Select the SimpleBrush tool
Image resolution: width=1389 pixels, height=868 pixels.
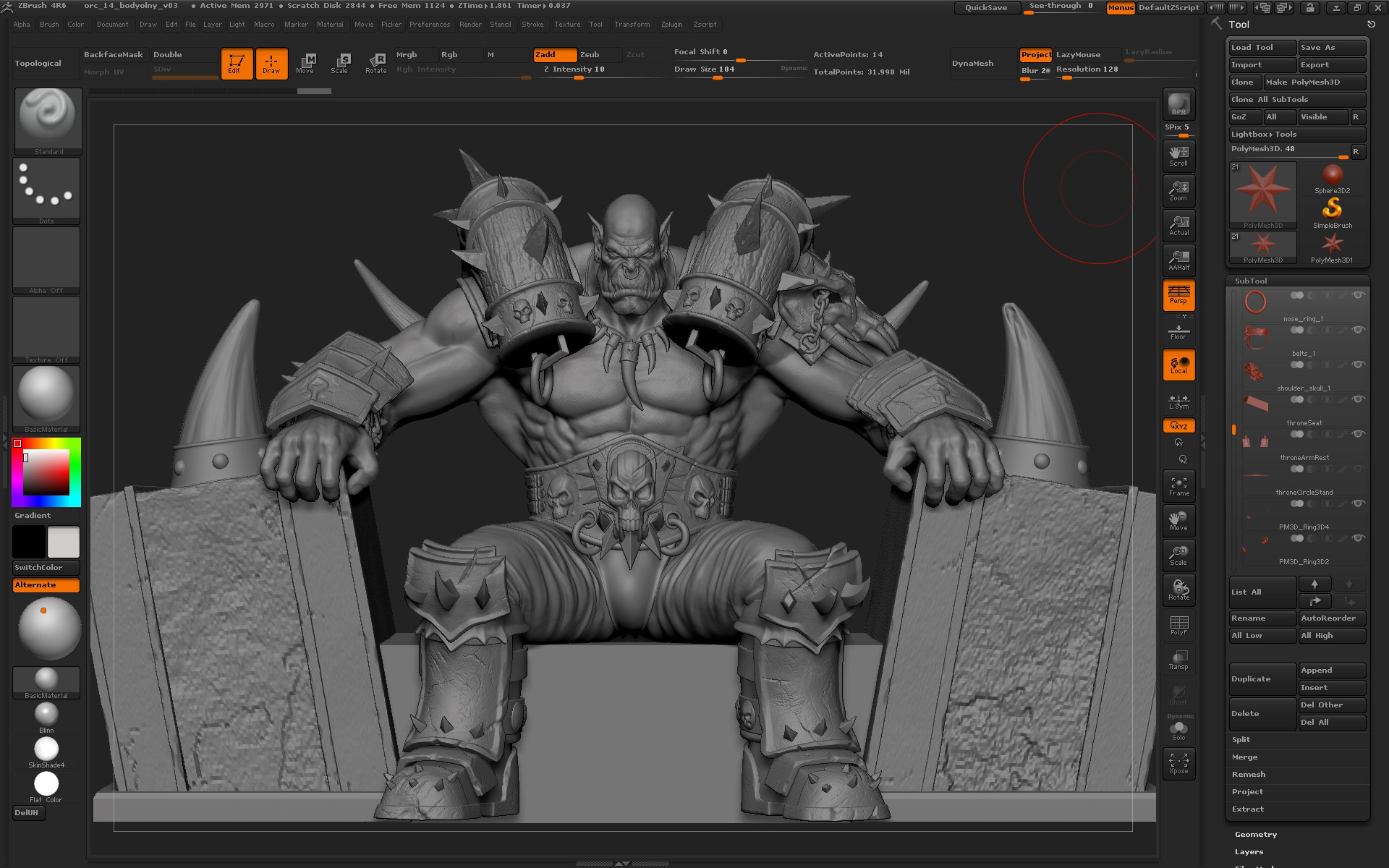coord(1332,213)
